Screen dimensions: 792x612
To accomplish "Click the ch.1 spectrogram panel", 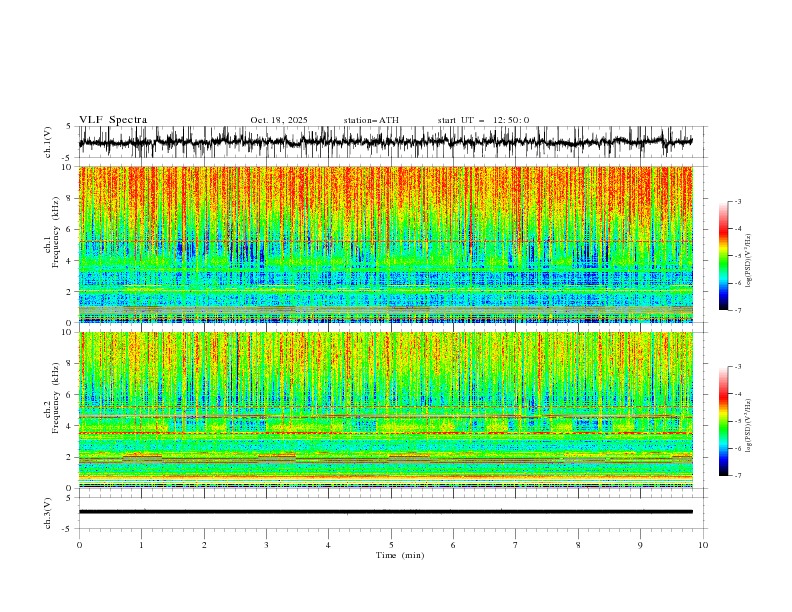I will pyautogui.click(x=385, y=244).
